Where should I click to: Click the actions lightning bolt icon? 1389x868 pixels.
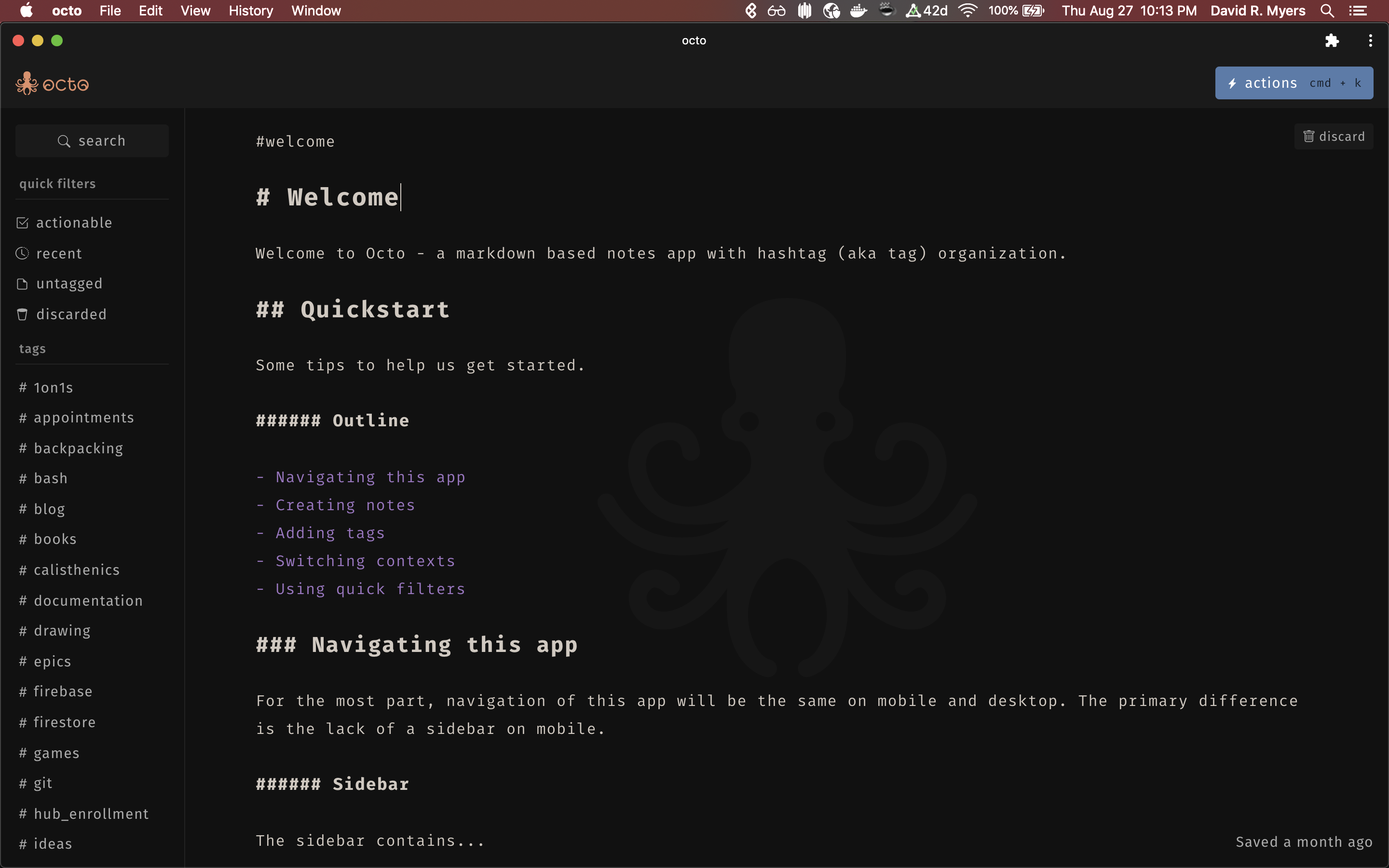click(x=1232, y=83)
